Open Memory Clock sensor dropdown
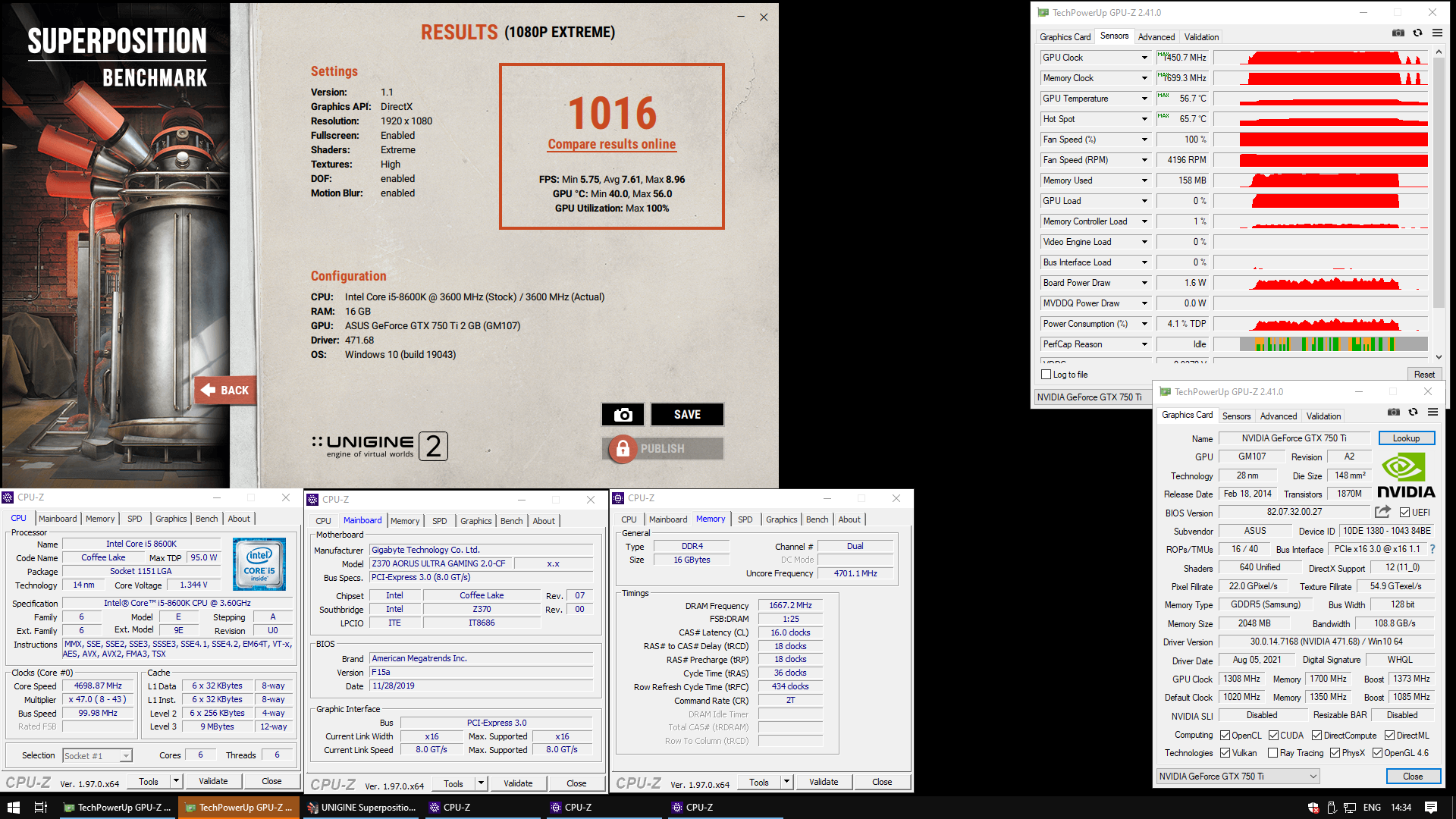 [x=1144, y=78]
